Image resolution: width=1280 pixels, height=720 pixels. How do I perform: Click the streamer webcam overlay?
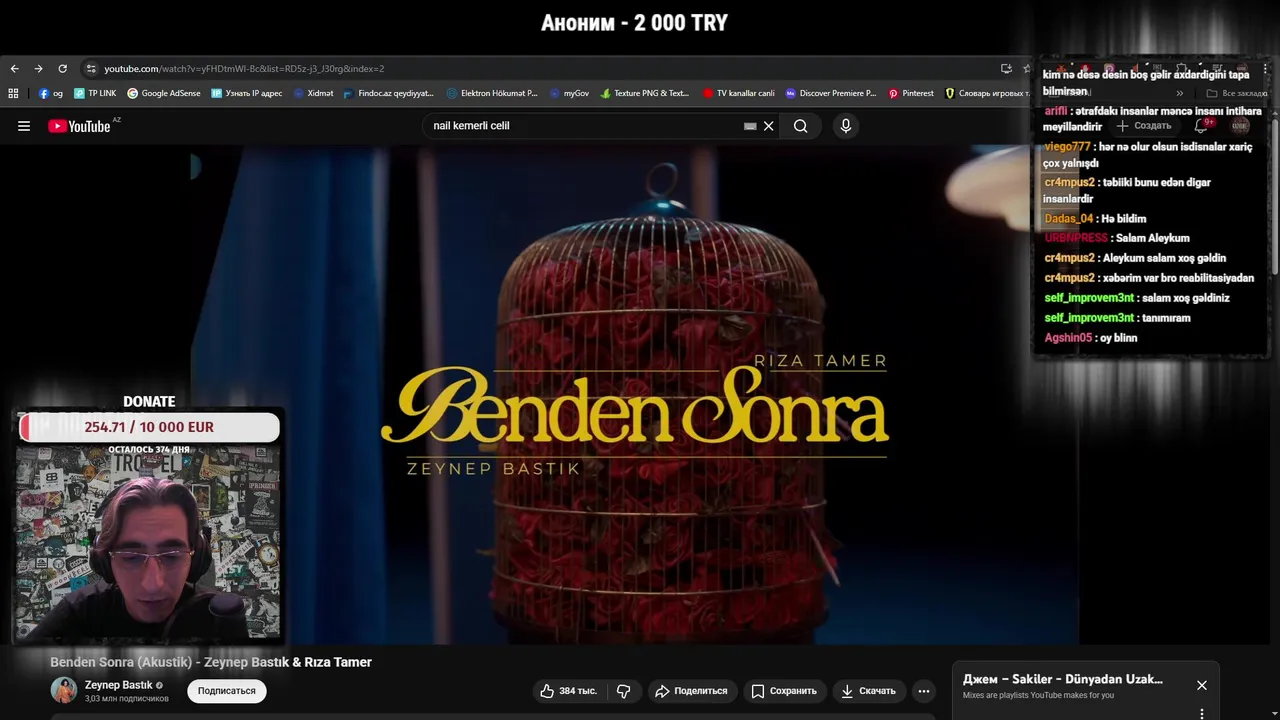click(x=148, y=542)
